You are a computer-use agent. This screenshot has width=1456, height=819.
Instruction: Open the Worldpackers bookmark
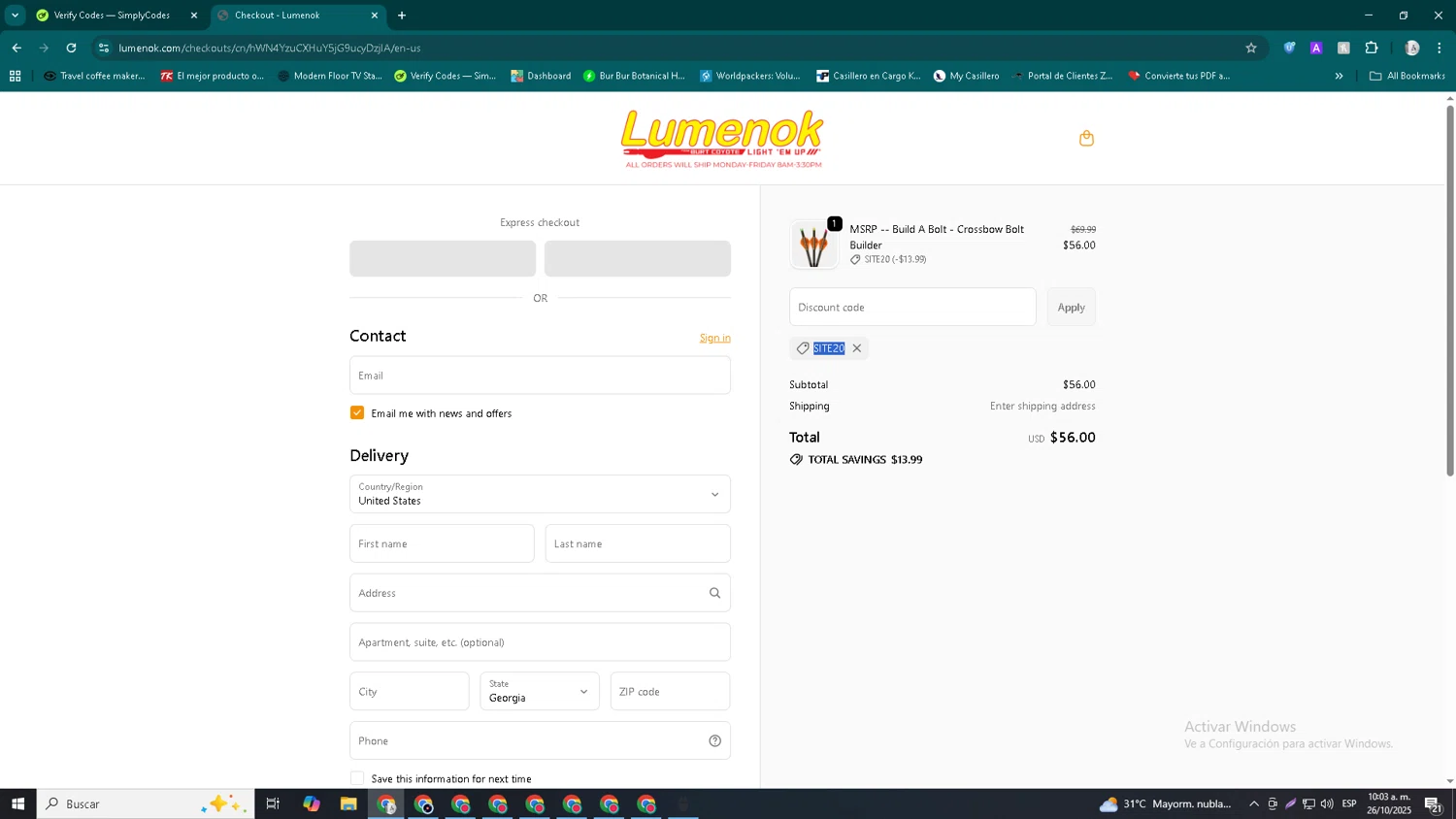tap(750, 76)
